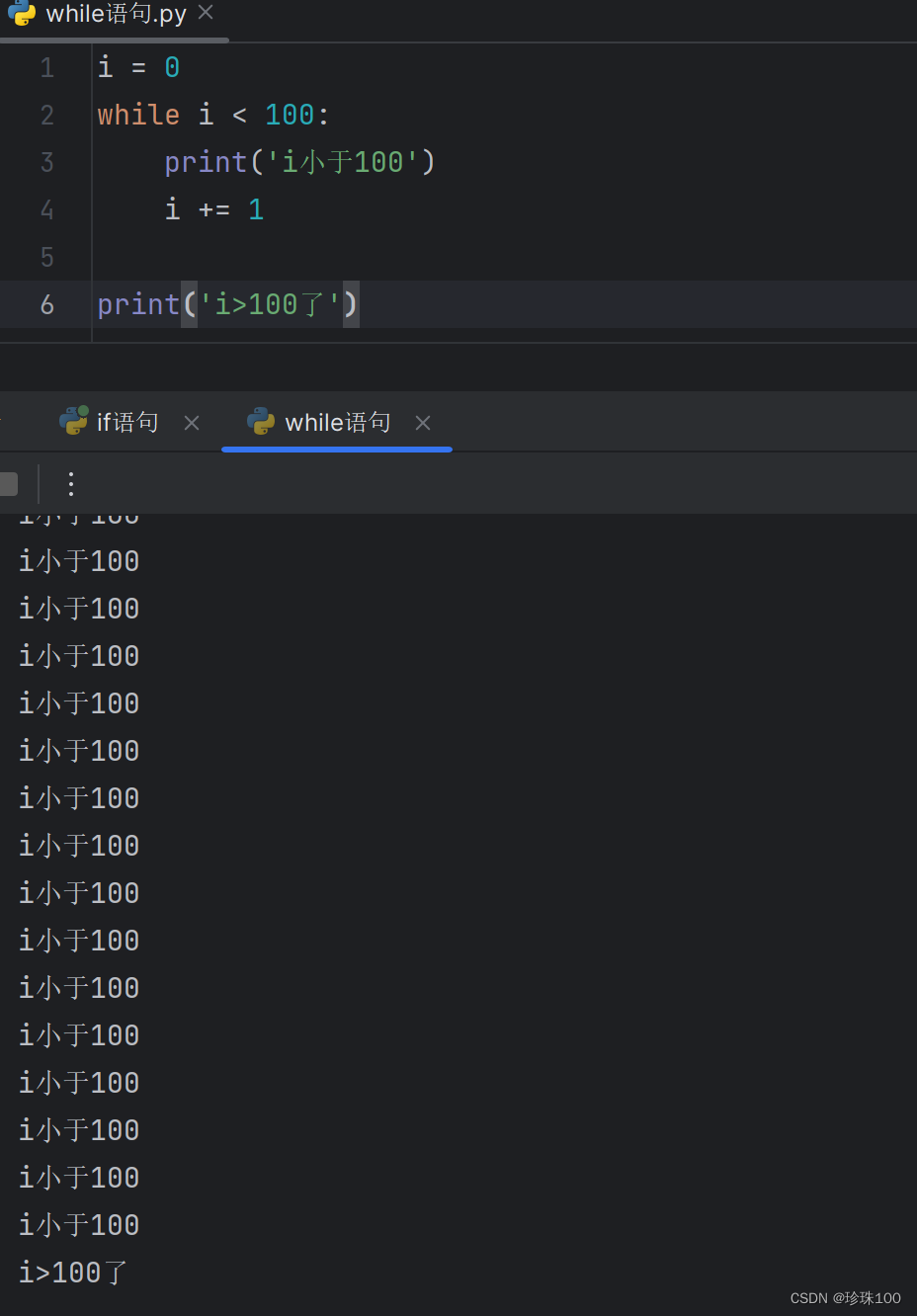Click the print('i>100了') statement on line 6
917x1316 pixels.
coord(227,304)
